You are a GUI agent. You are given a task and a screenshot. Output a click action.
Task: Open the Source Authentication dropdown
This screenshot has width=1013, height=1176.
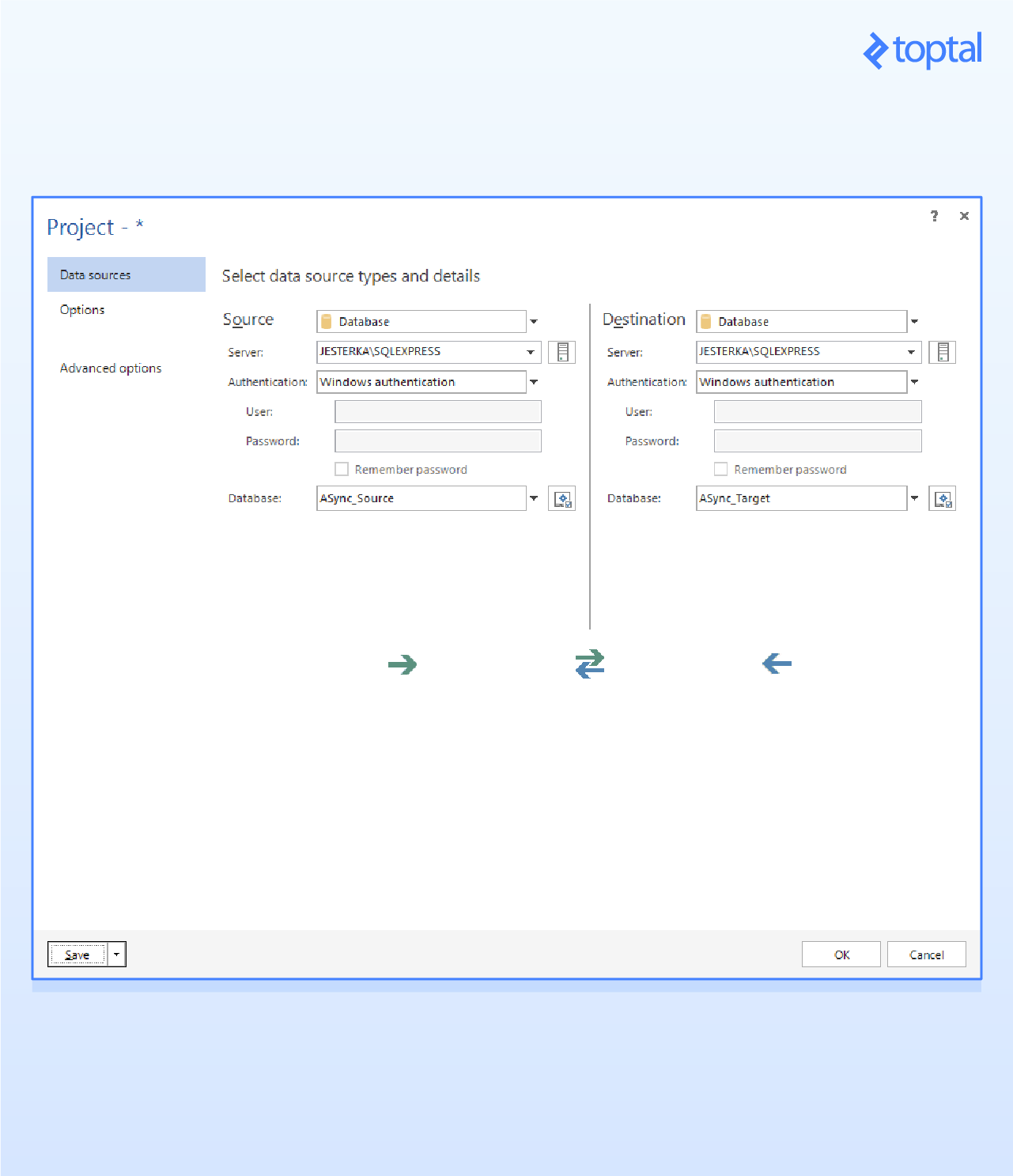(534, 381)
